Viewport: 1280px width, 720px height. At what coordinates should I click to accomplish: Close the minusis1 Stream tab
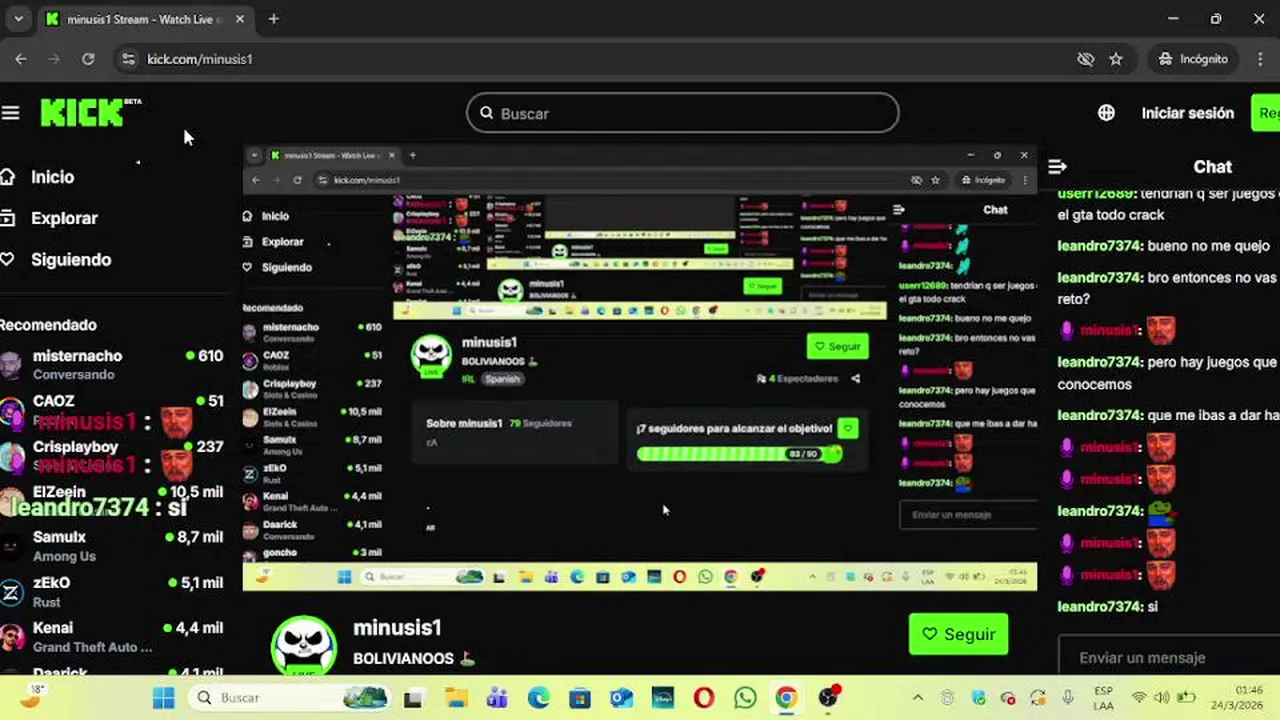(240, 19)
